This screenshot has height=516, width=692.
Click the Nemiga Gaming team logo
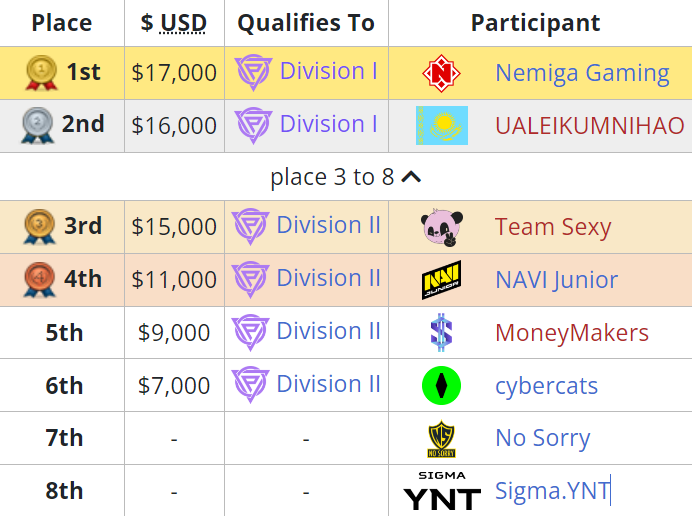coord(441,73)
